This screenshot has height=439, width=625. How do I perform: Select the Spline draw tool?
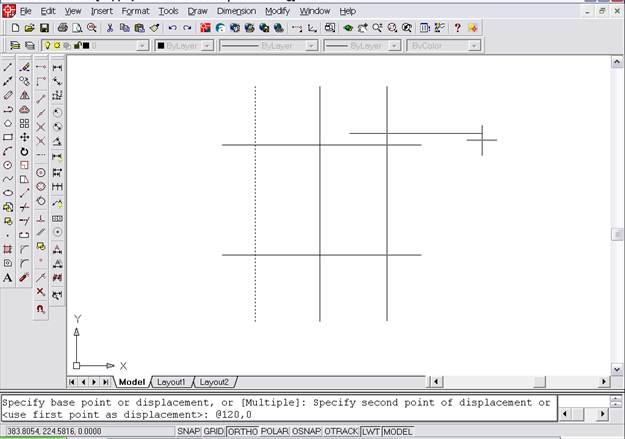click(x=8, y=179)
